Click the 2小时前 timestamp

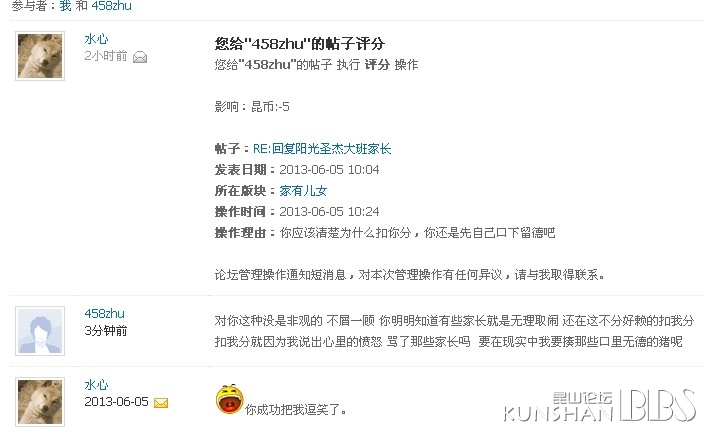coord(106,56)
